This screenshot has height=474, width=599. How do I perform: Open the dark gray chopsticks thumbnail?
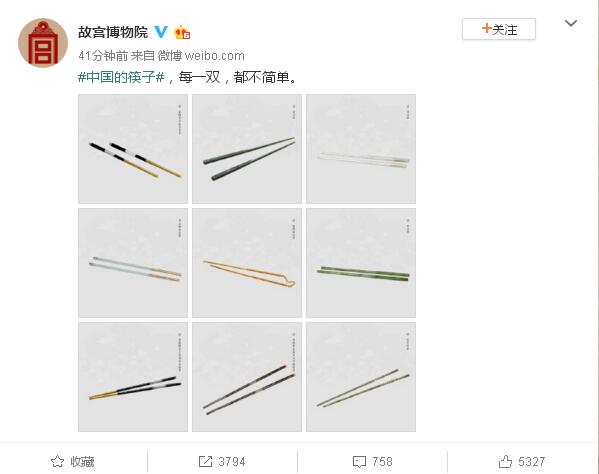(247, 149)
